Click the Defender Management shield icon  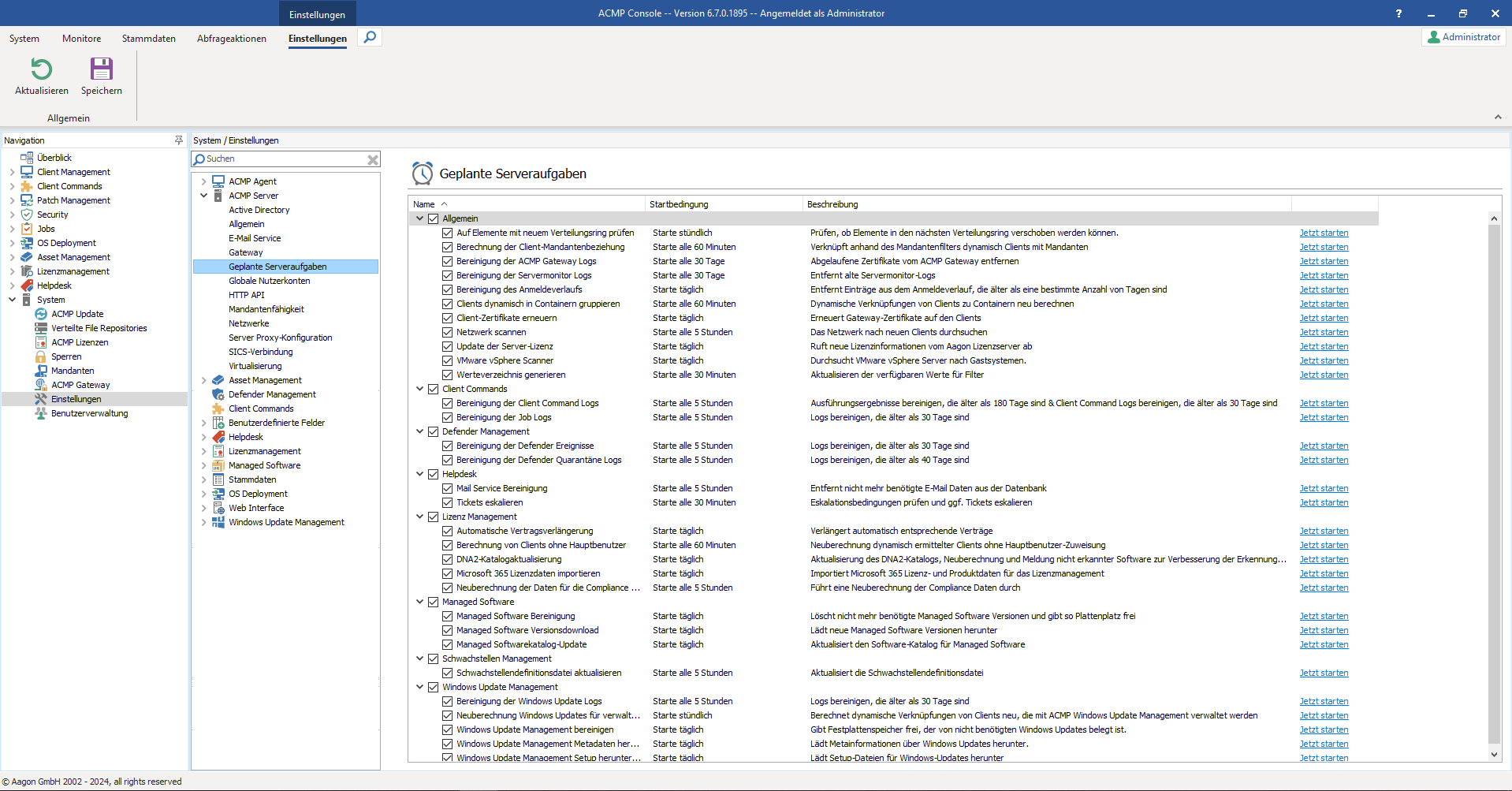tap(218, 394)
